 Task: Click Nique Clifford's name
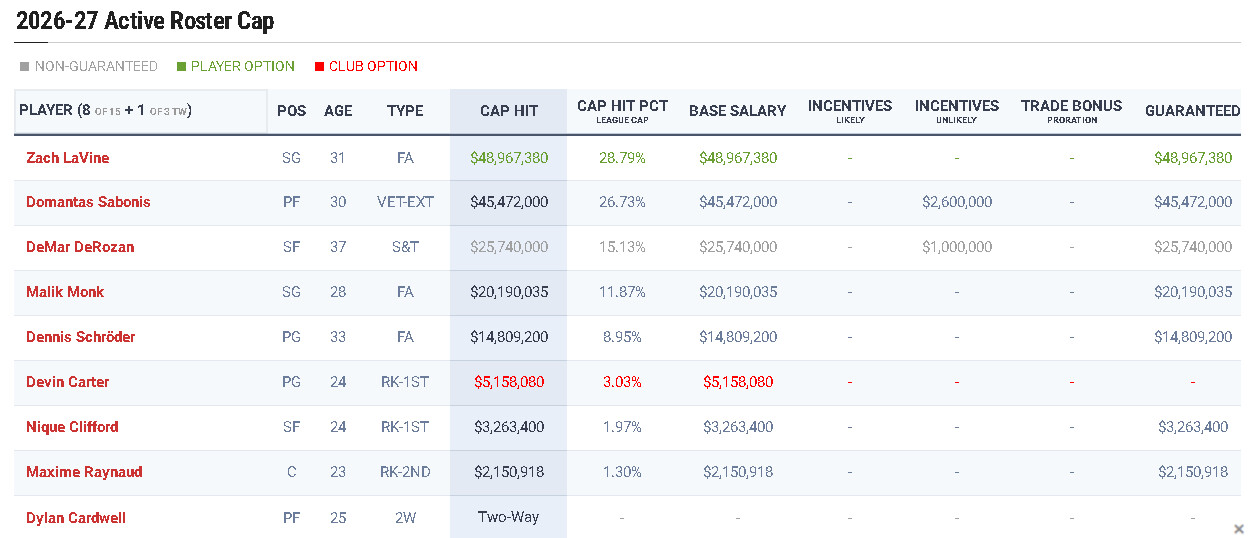pos(72,427)
